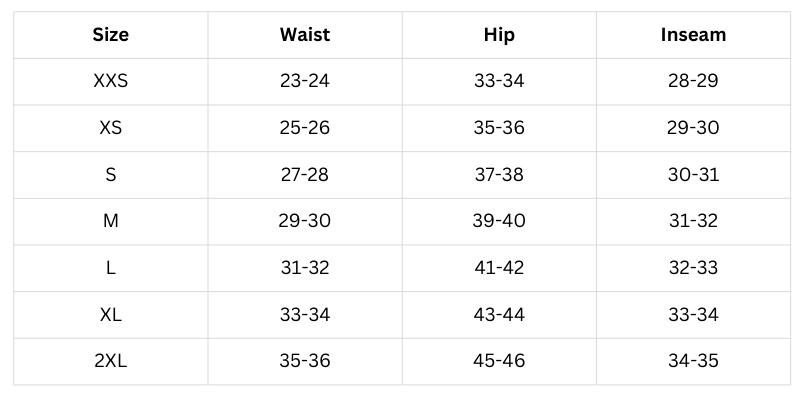This screenshot has width=800, height=400.
Task: Click waist value 25-26 for XS
Action: [305, 128]
